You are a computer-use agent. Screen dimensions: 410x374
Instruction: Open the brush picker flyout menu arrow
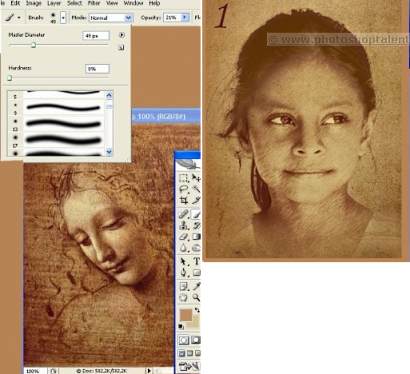point(121,35)
